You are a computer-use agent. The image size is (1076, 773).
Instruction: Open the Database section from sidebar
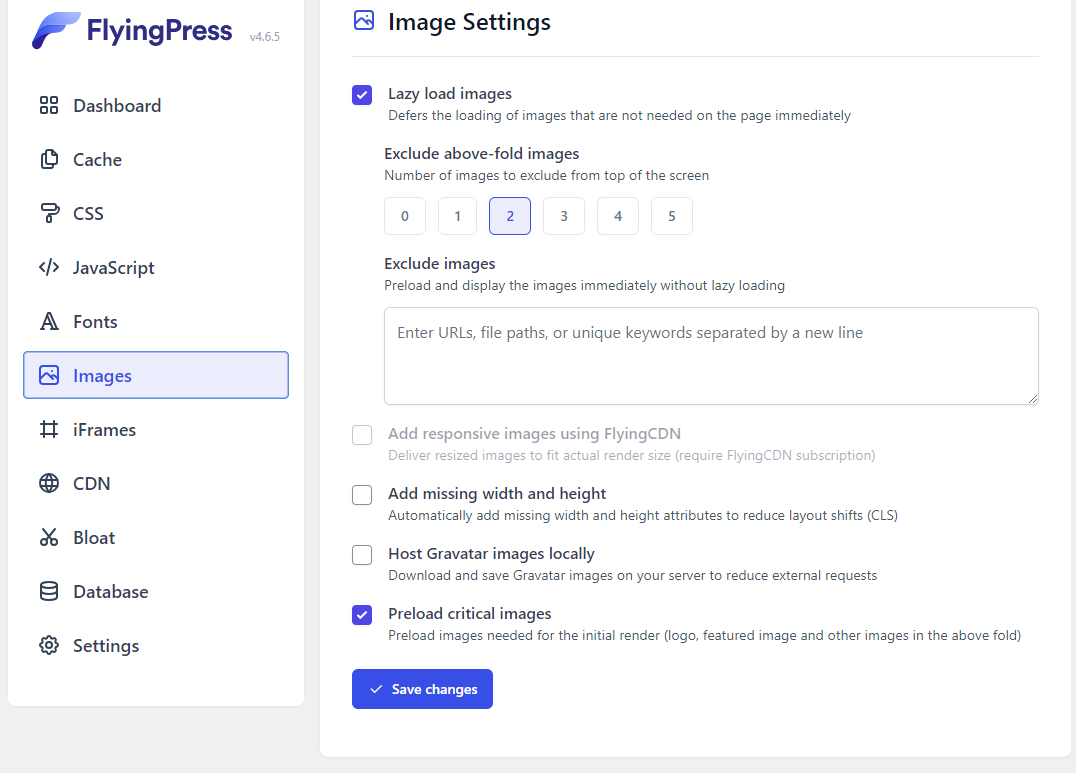coord(110,590)
